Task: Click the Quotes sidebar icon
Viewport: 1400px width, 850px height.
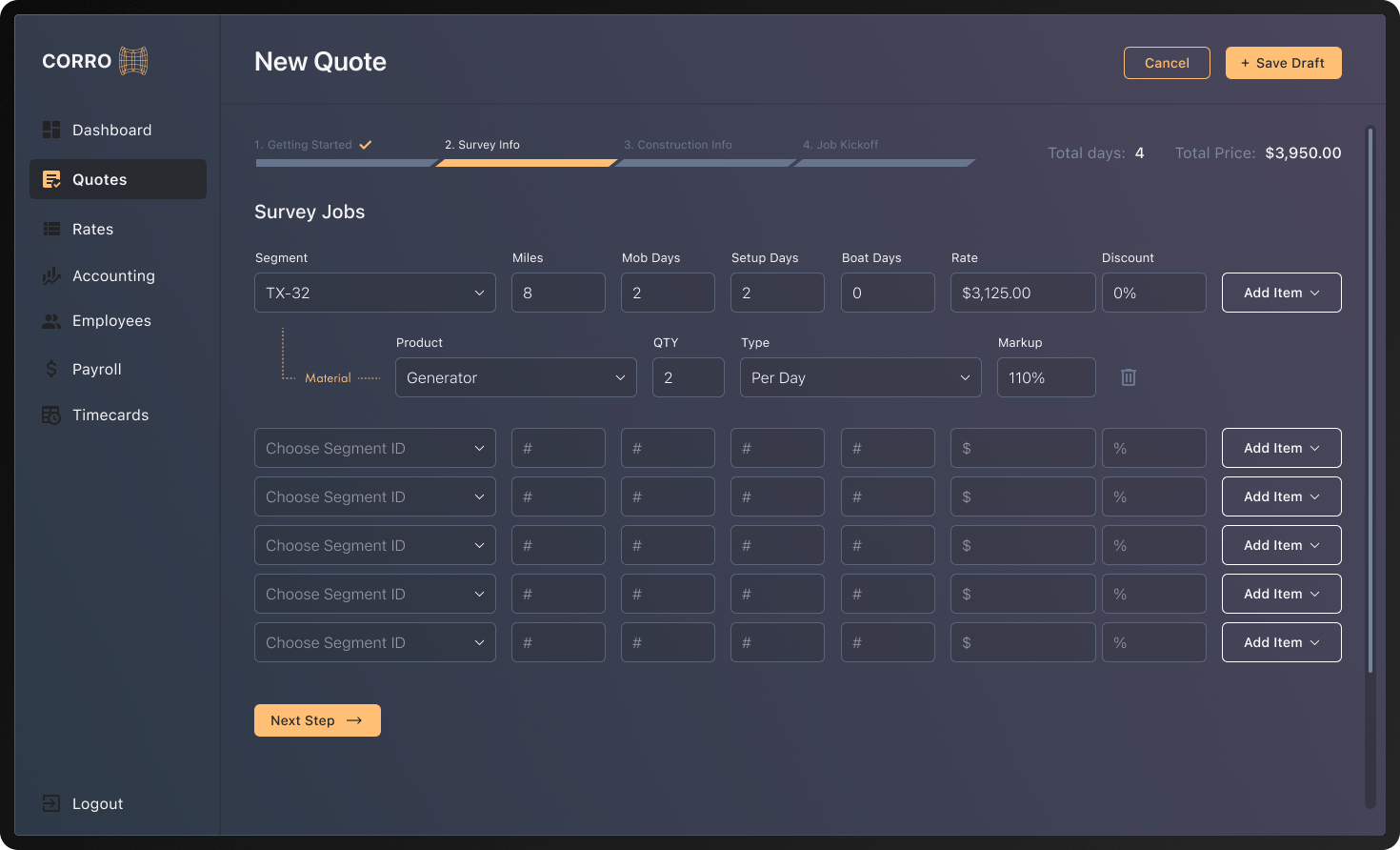Action: 51,179
